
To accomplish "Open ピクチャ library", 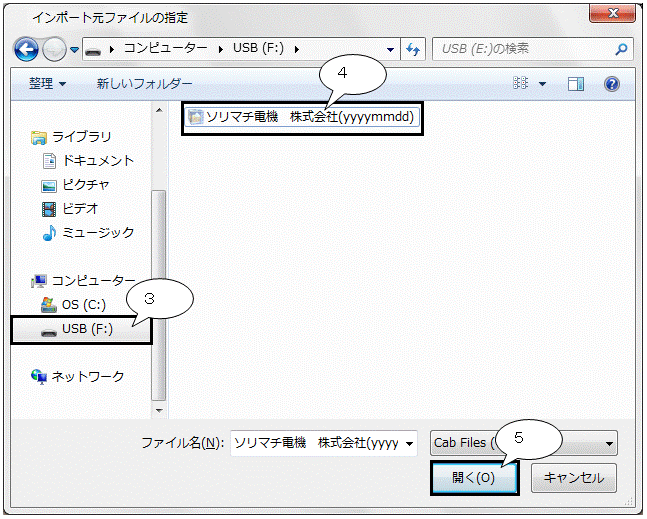I will (85, 185).
